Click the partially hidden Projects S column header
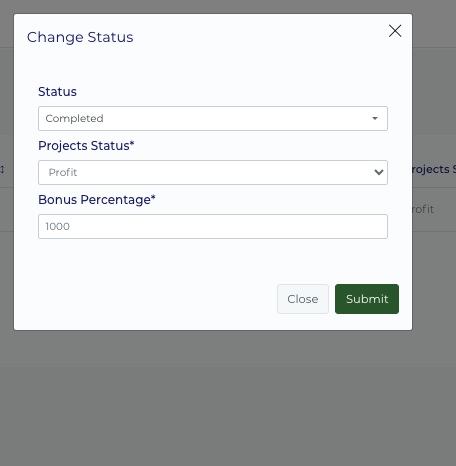This screenshot has width=456, height=466. [x=434, y=169]
